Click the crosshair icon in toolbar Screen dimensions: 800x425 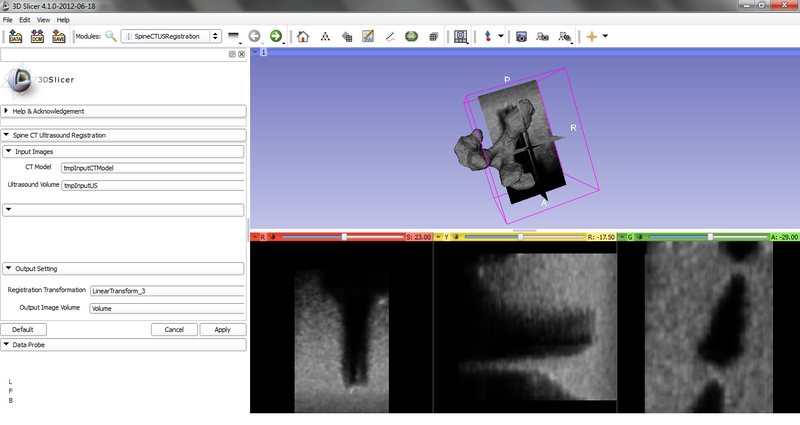[592, 37]
